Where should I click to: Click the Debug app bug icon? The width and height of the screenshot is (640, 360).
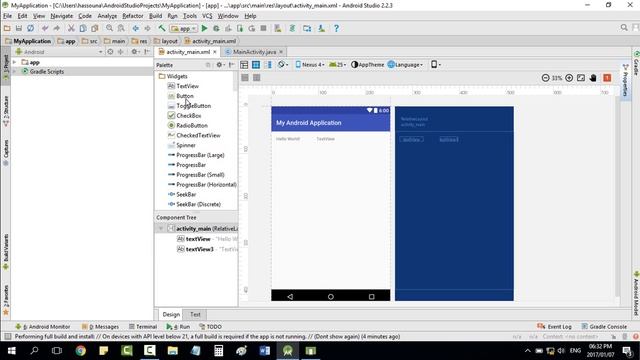pos(216,28)
